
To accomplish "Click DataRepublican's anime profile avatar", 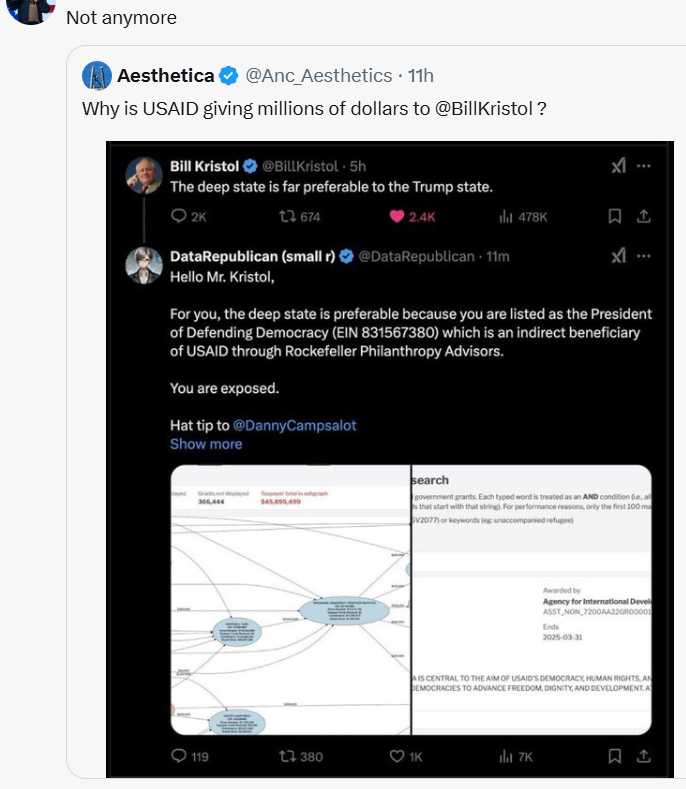I will click(144, 265).
